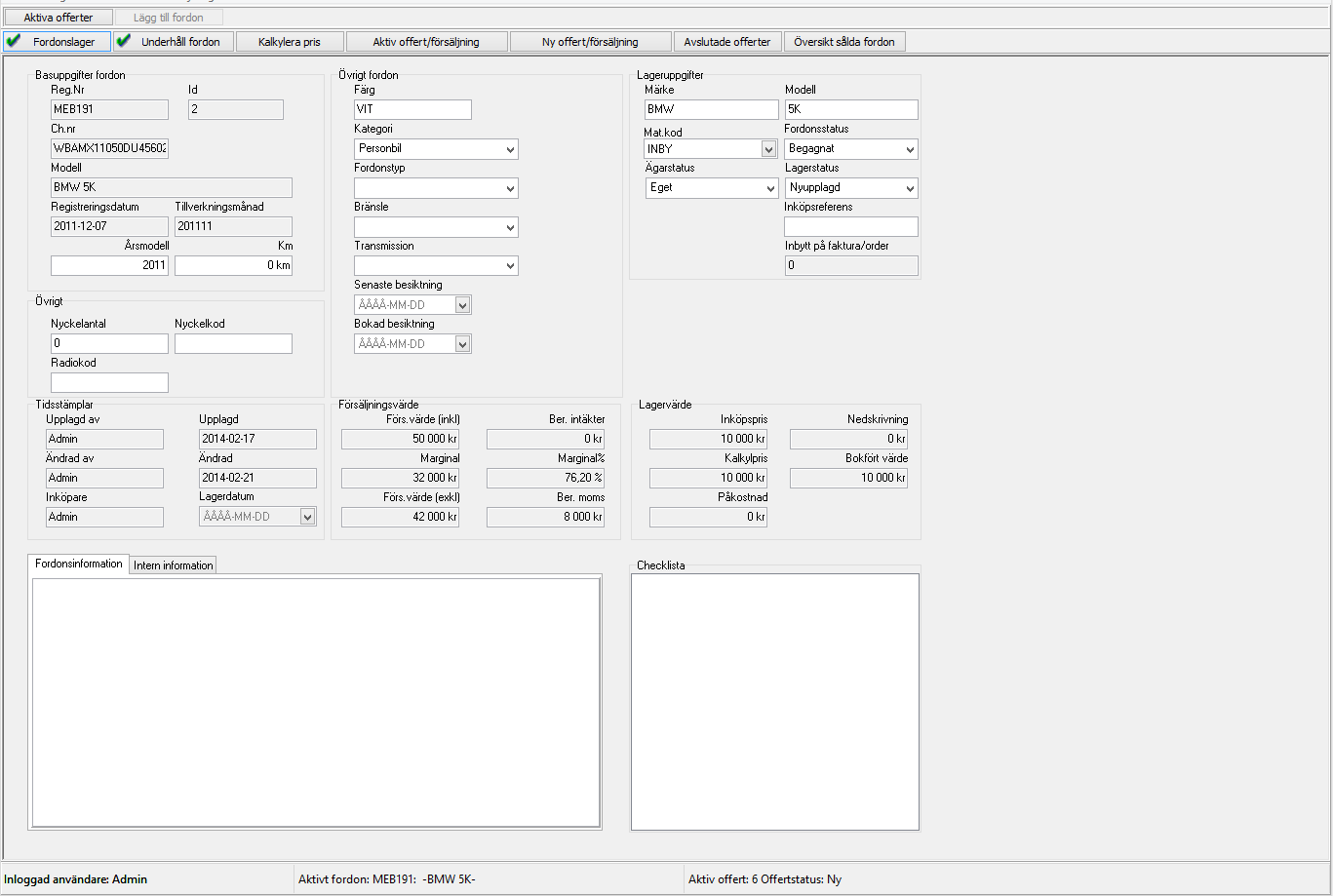The image size is (1333, 896).
Task: Click Marginal value 32 000 kr
Action: [x=400, y=478]
